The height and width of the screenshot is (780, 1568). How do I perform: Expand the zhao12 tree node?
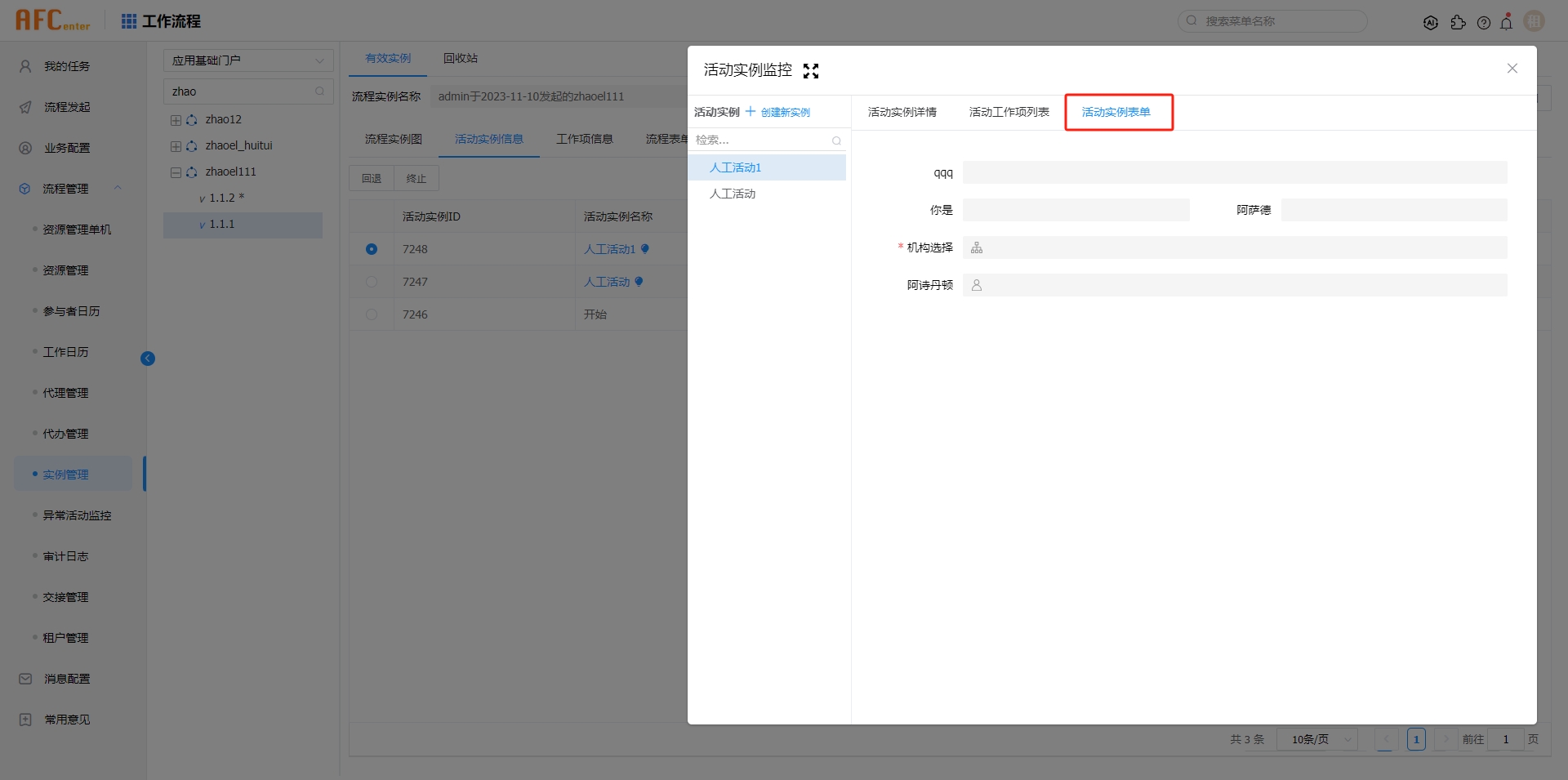(x=175, y=119)
